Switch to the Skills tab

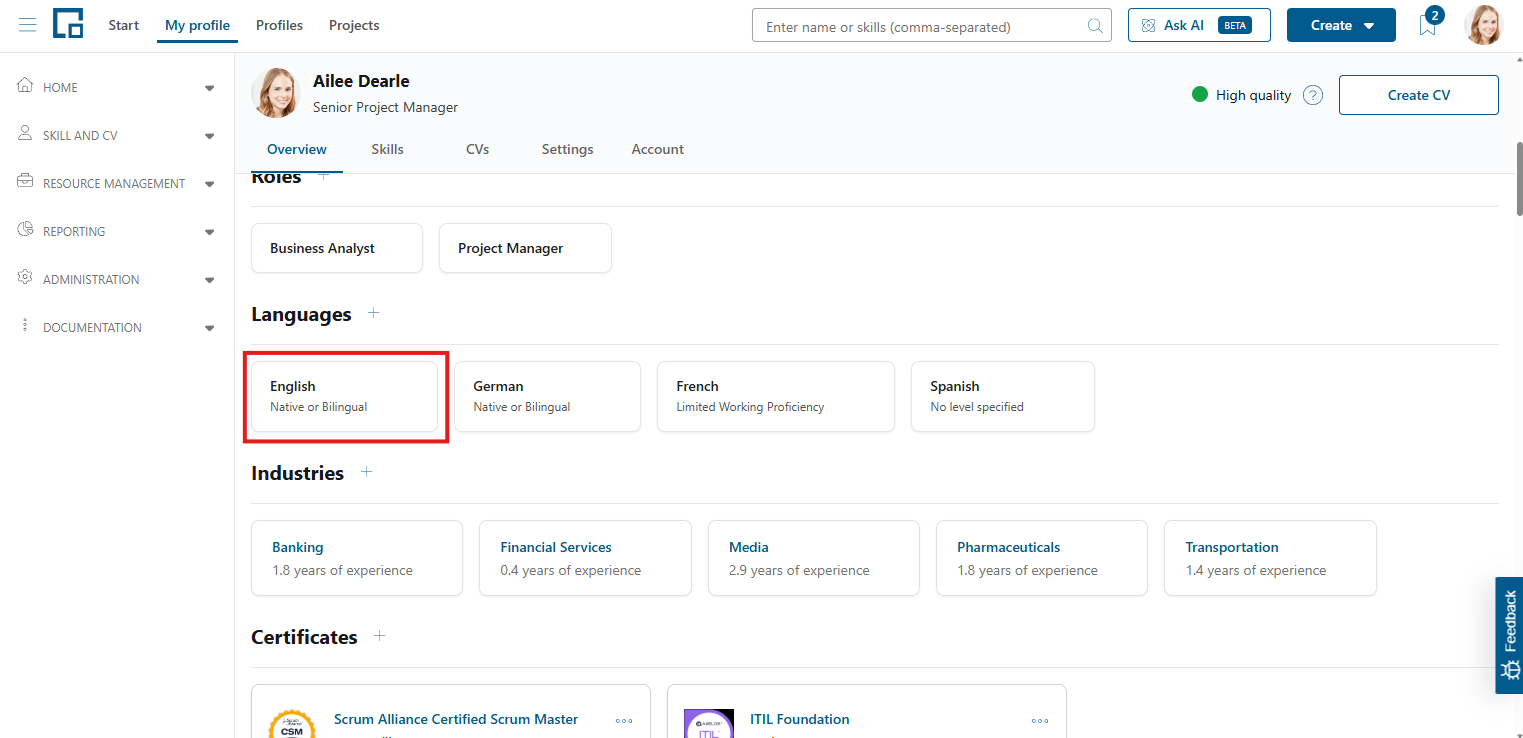tap(387, 149)
